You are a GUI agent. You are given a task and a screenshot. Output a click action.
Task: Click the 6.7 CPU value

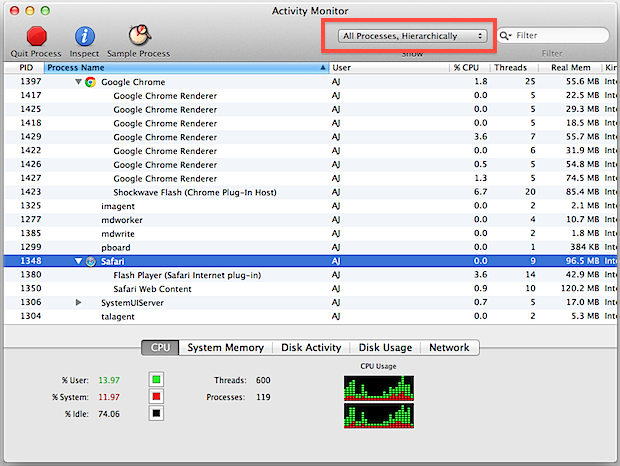pos(480,192)
